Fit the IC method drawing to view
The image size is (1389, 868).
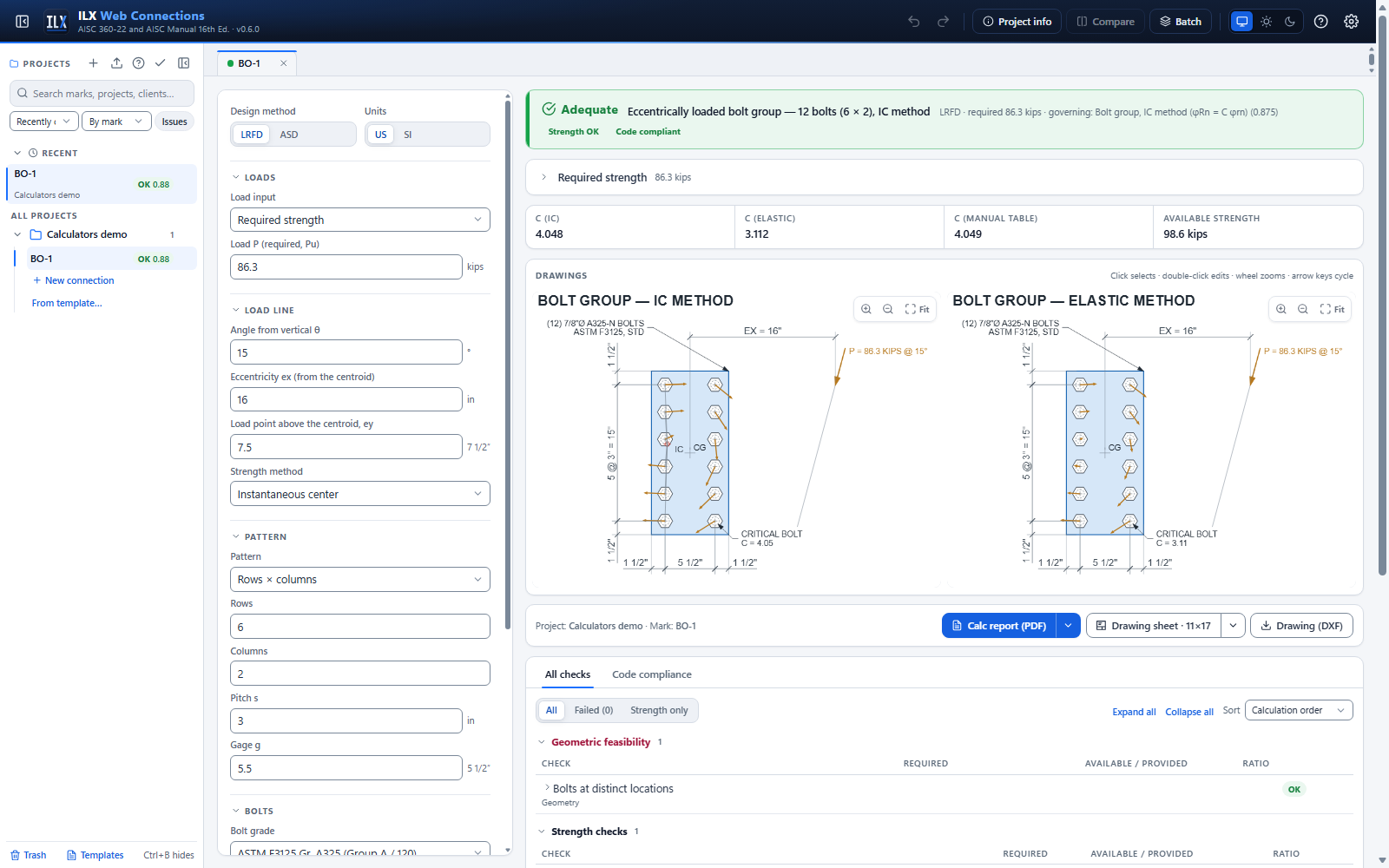click(918, 309)
